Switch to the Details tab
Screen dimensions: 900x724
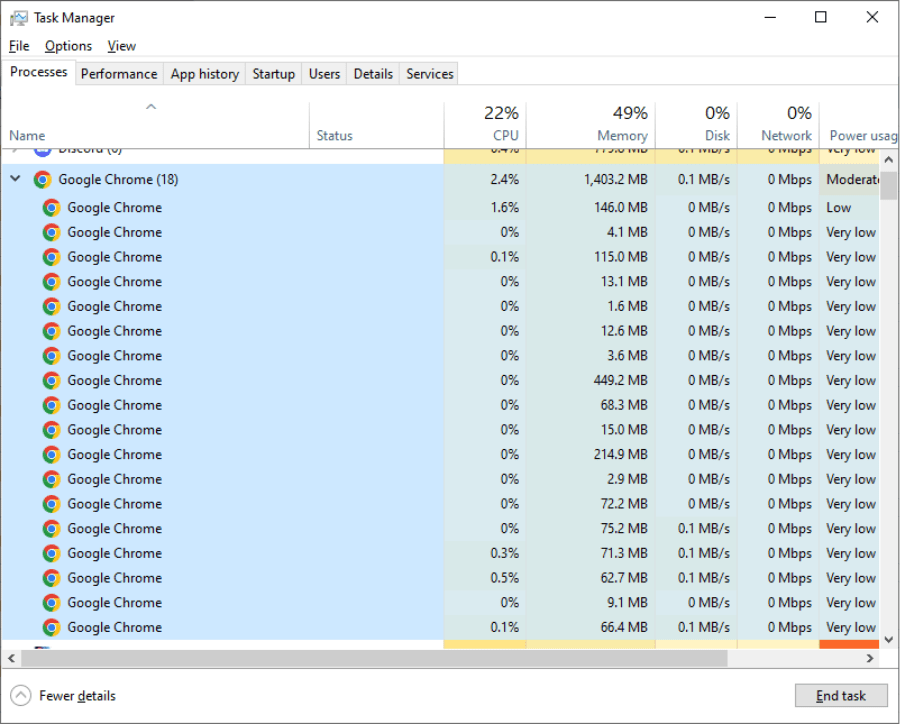(373, 73)
